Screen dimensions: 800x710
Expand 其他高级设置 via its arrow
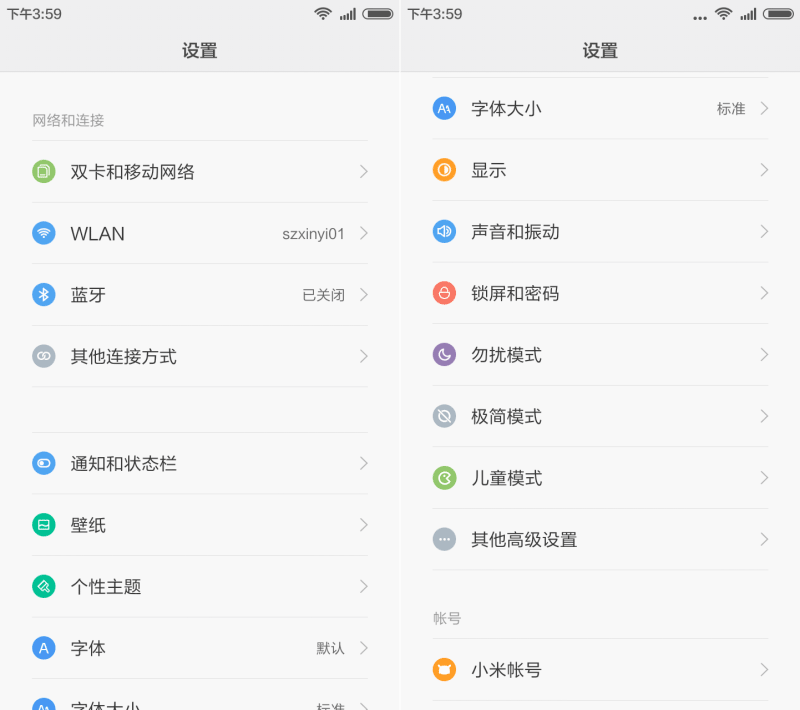coord(766,539)
